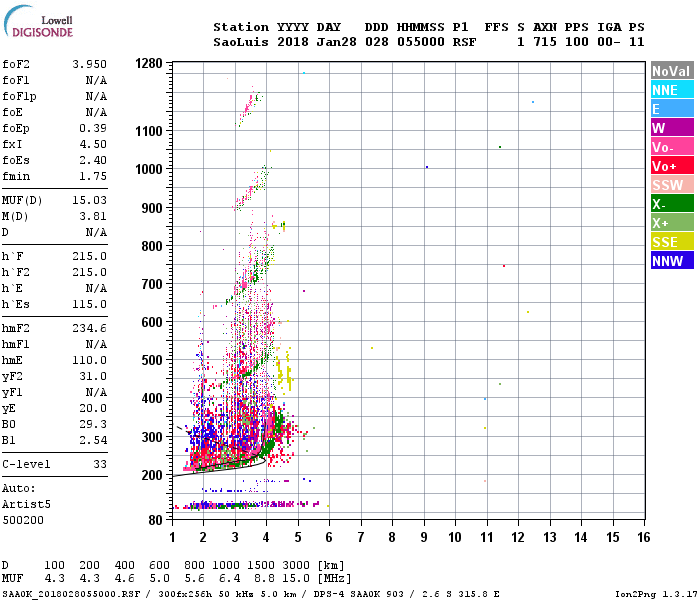Select the Vo- pink legend swatch
This screenshot has width=700, height=600.
pyautogui.click(x=672, y=147)
